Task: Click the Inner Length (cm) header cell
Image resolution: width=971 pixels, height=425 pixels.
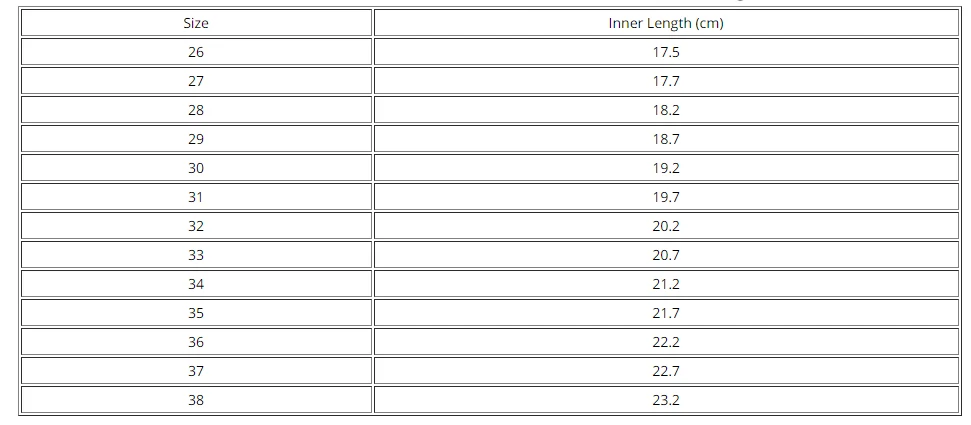Action: tap(665, 23)
